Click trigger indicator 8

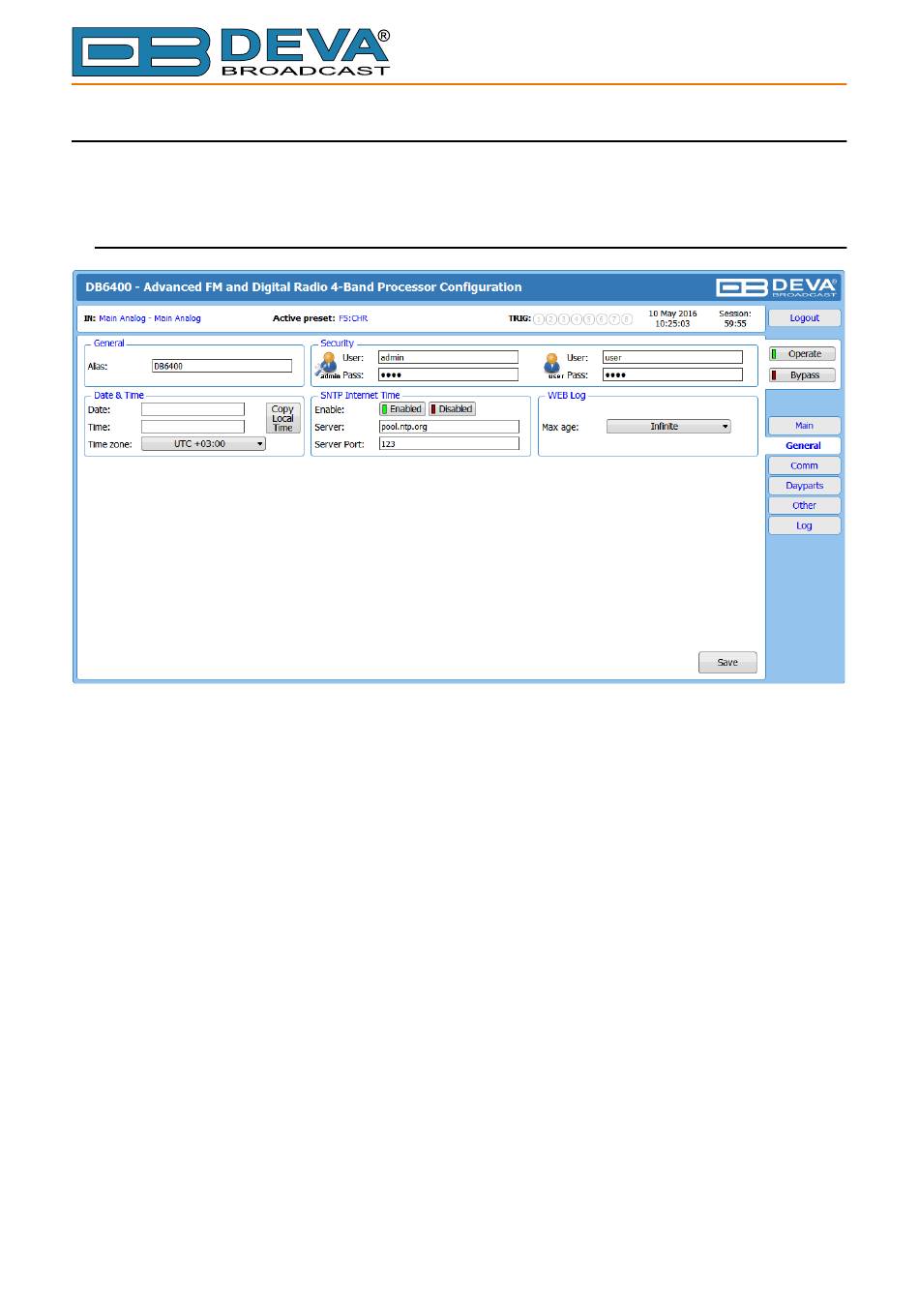627,319
